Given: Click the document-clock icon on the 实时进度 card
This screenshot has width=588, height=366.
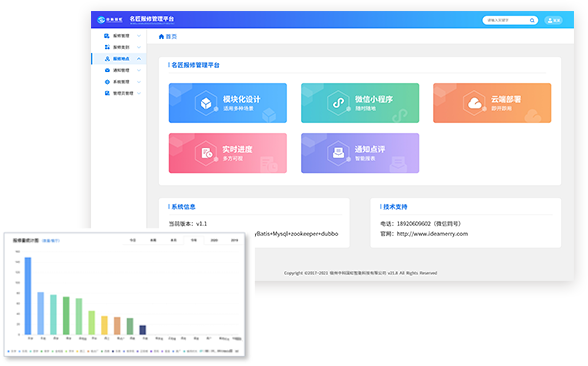Looking at the screenshot, I should point(206,153).
